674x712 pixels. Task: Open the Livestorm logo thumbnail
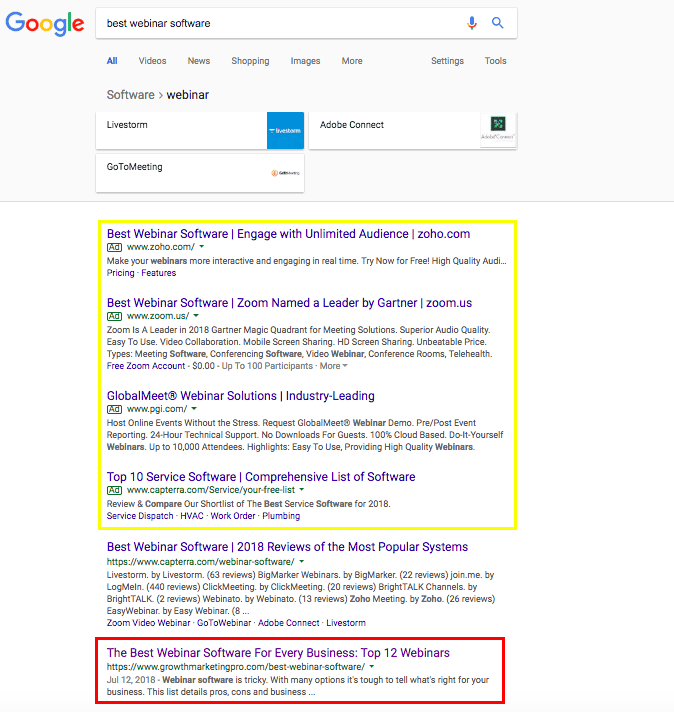(285, 130)
